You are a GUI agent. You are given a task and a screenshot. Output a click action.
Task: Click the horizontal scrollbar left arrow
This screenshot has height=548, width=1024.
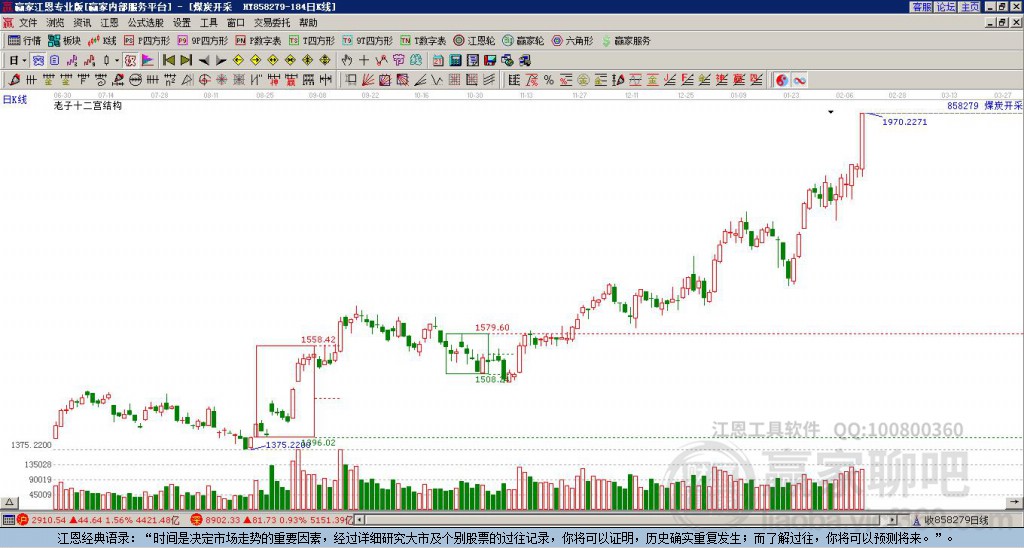(x=360, y=520)
